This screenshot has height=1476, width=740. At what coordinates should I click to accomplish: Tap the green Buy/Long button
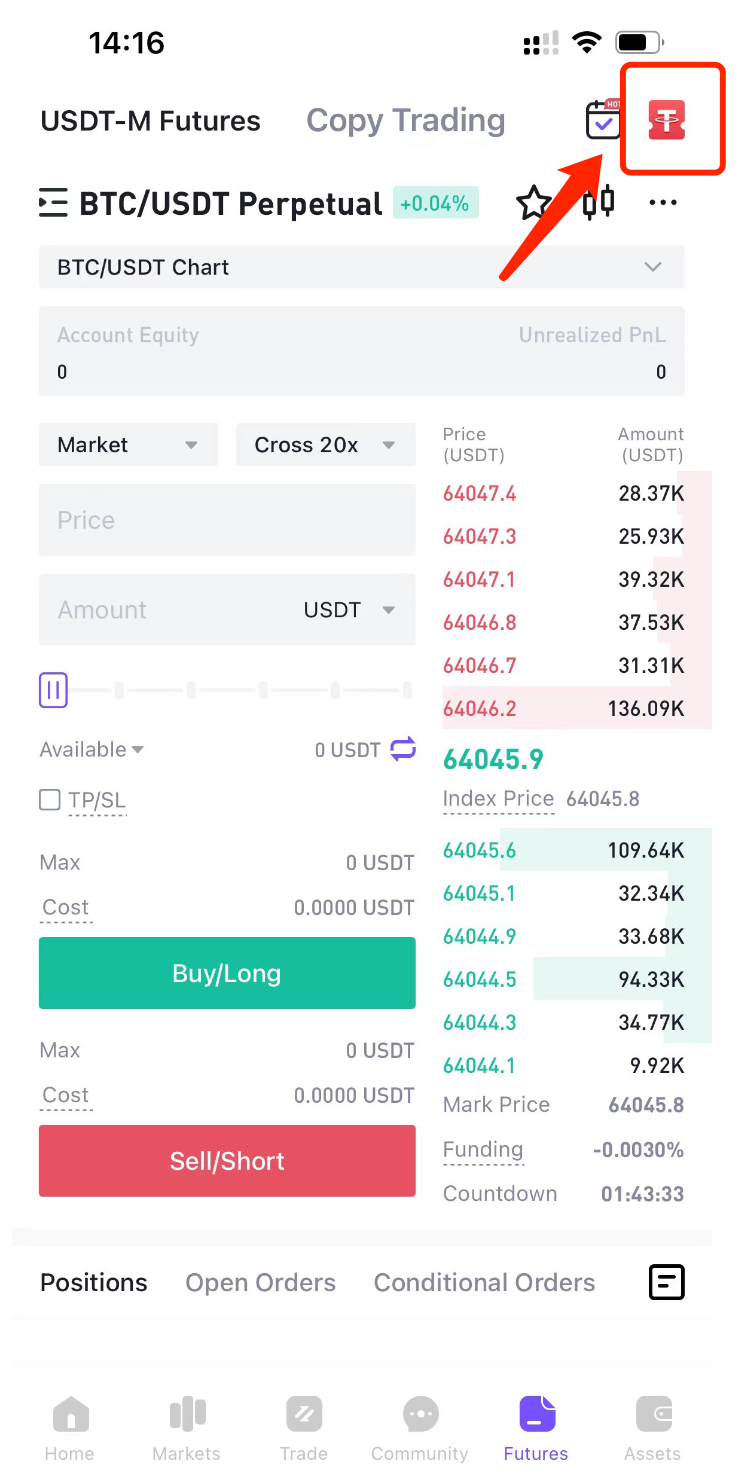(x=227, y=973)
